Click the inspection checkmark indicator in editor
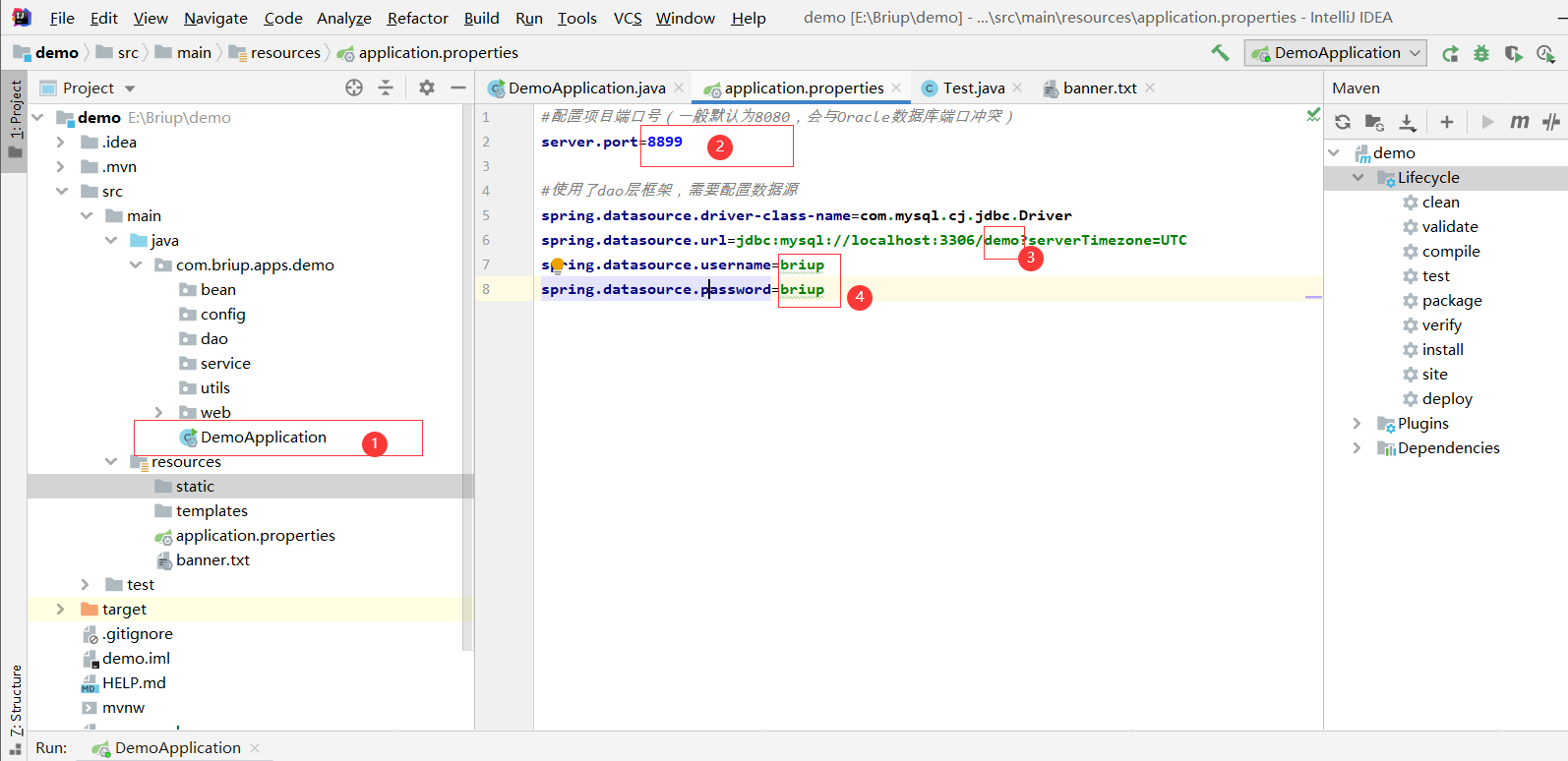 1312,116
